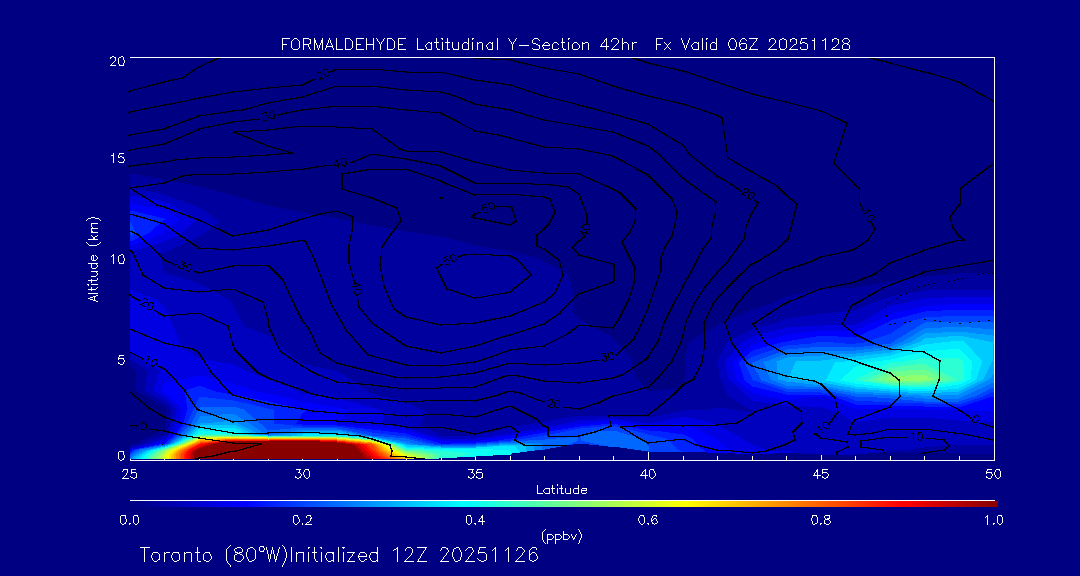Click the 'Toronto (80°W)Initialized 12Z 20251126' caption
The width and height of the screenshot is (1080, 576).
pos(340,555)
